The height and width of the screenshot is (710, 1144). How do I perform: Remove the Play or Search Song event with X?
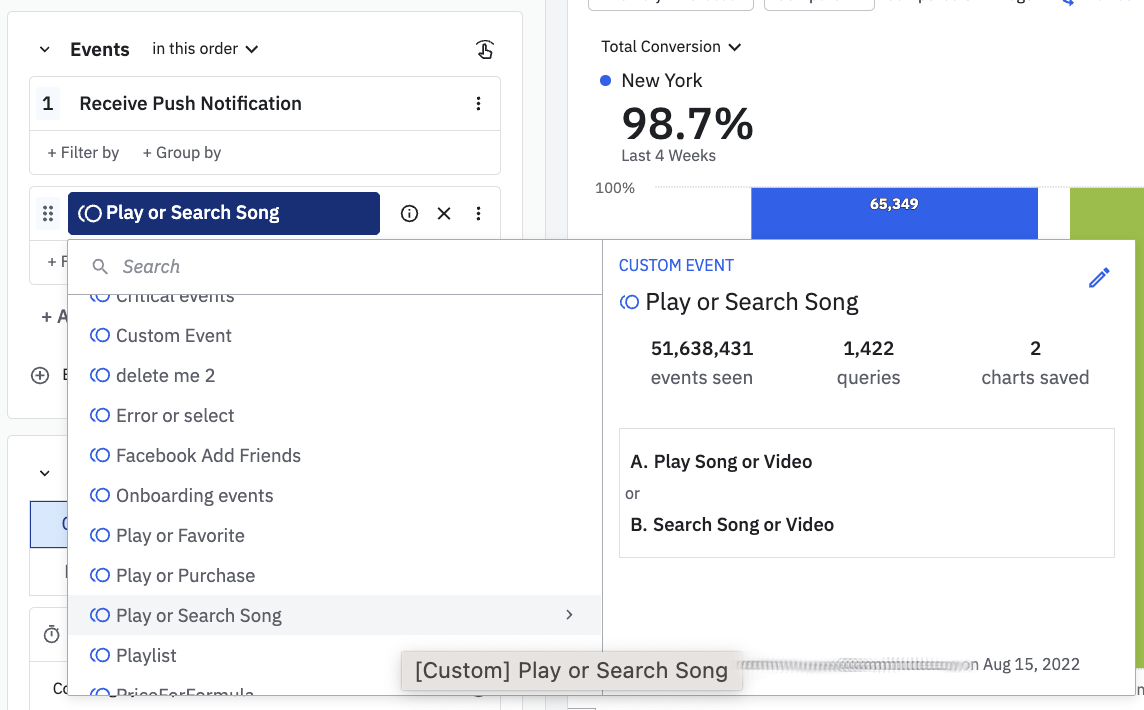444,213
